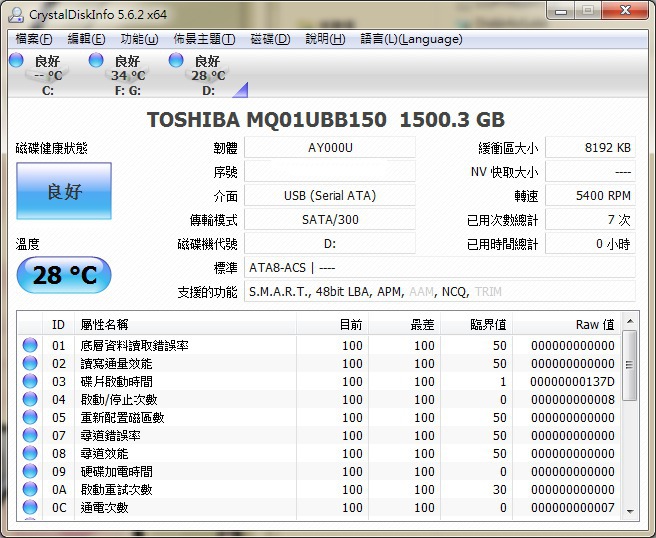
Task: Click the 最差 column header
Action: point(405,324)
